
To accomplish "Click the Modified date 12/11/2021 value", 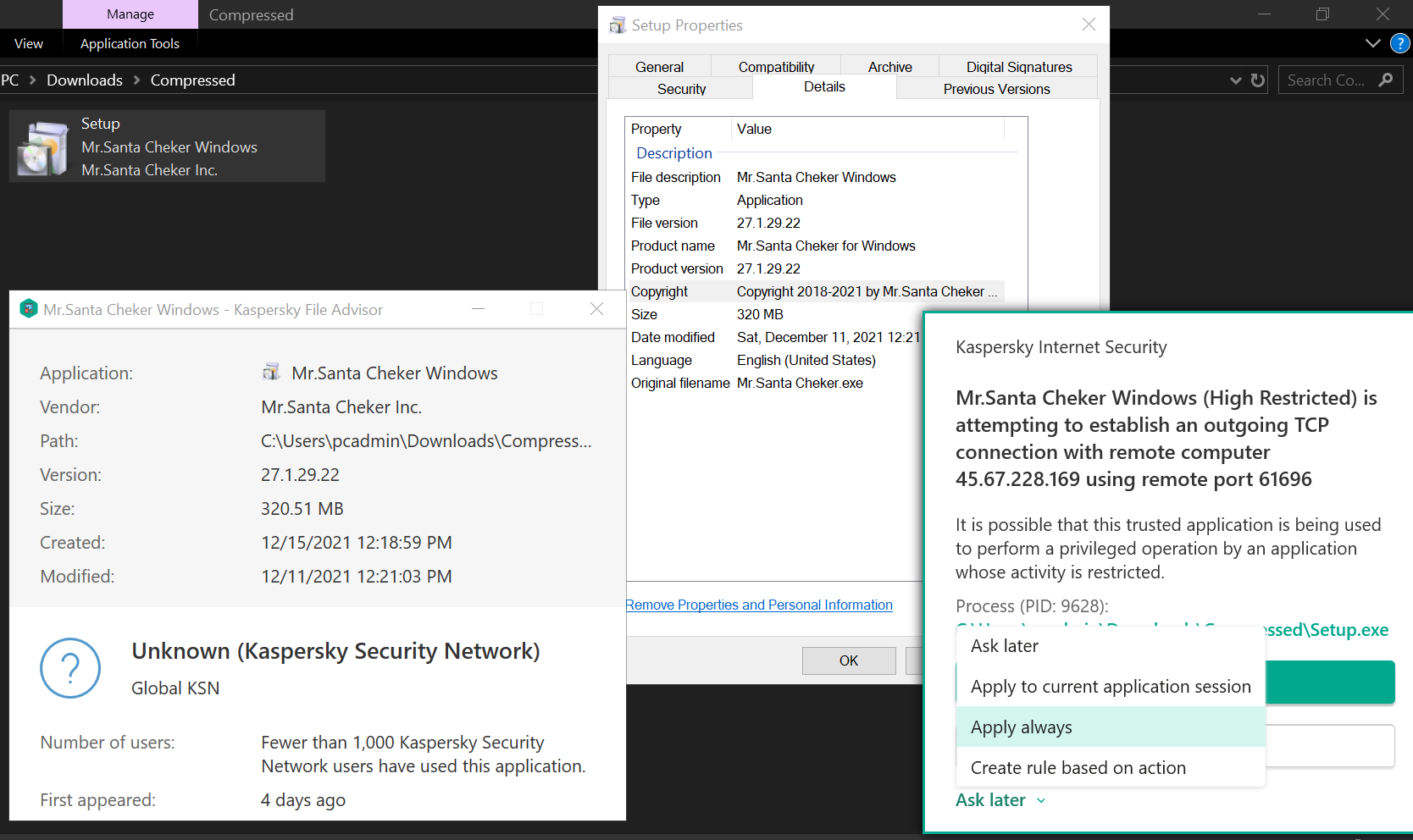I will click(357, 577).
